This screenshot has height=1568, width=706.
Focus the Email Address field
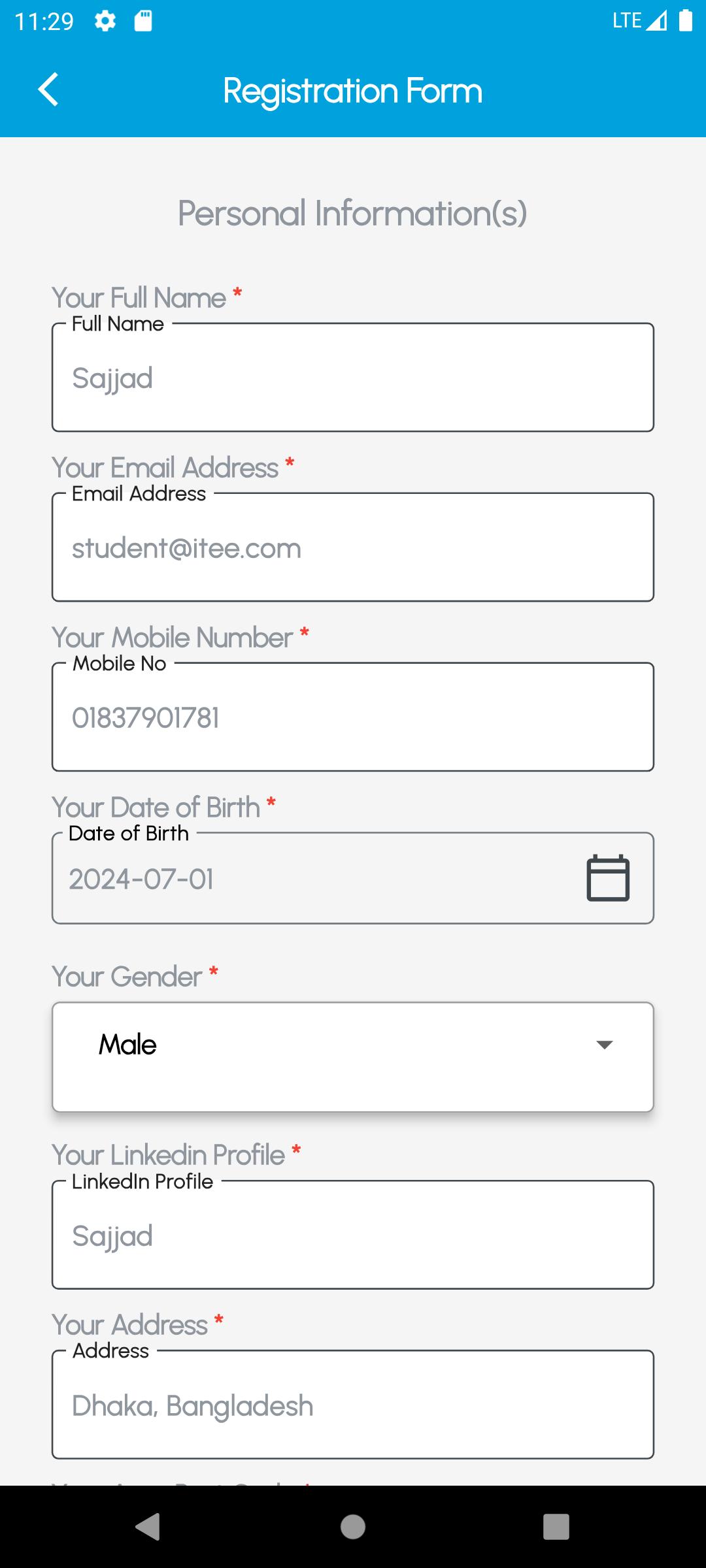(x=353, y=548)
